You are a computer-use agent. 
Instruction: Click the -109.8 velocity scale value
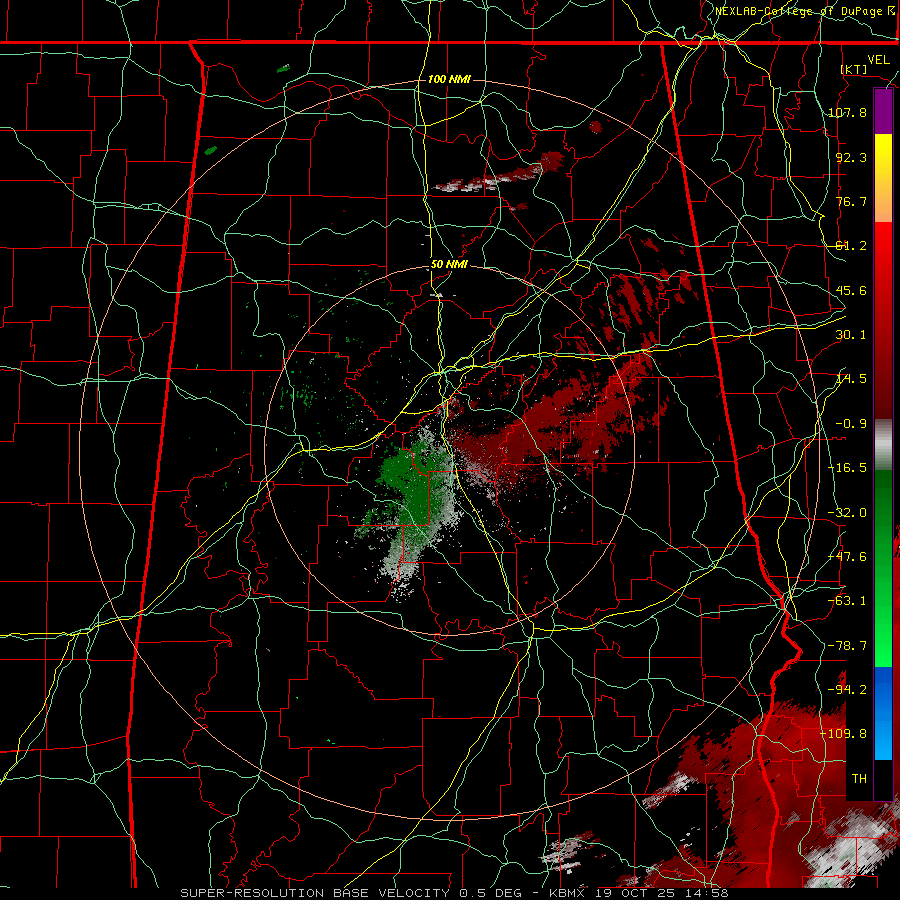(x=843, y=734)
